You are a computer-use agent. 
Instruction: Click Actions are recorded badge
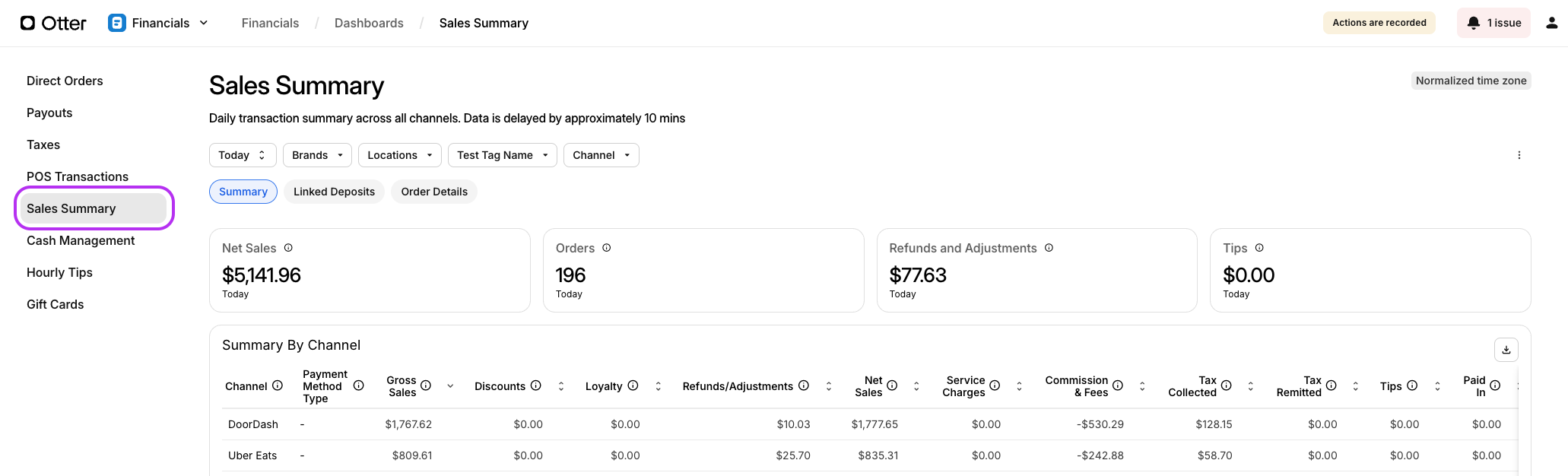pyautogui.click(x=1379, y=23)
